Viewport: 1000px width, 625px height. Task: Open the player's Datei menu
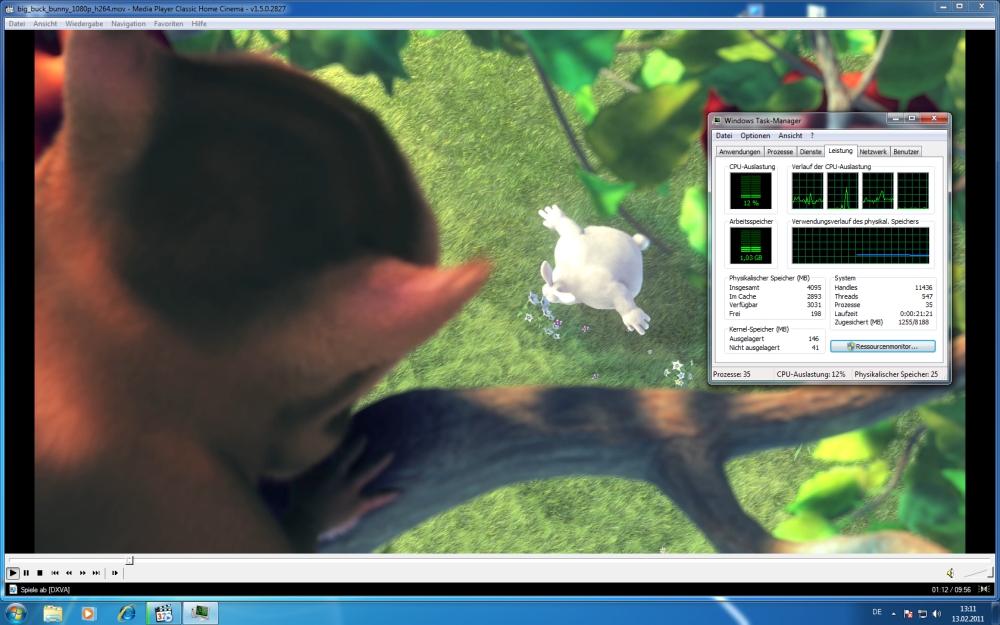17,24
